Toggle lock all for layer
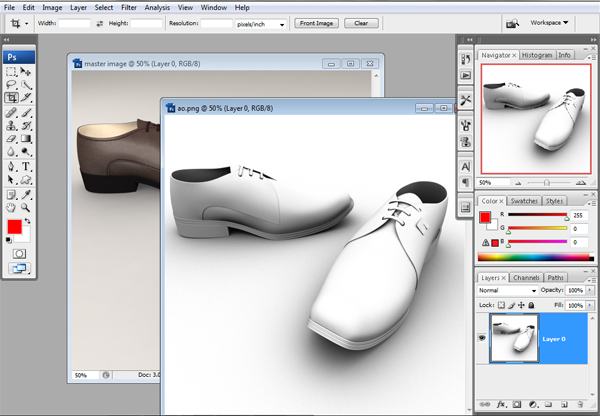Viewport: 600px width, 416px height. (531, 305)
